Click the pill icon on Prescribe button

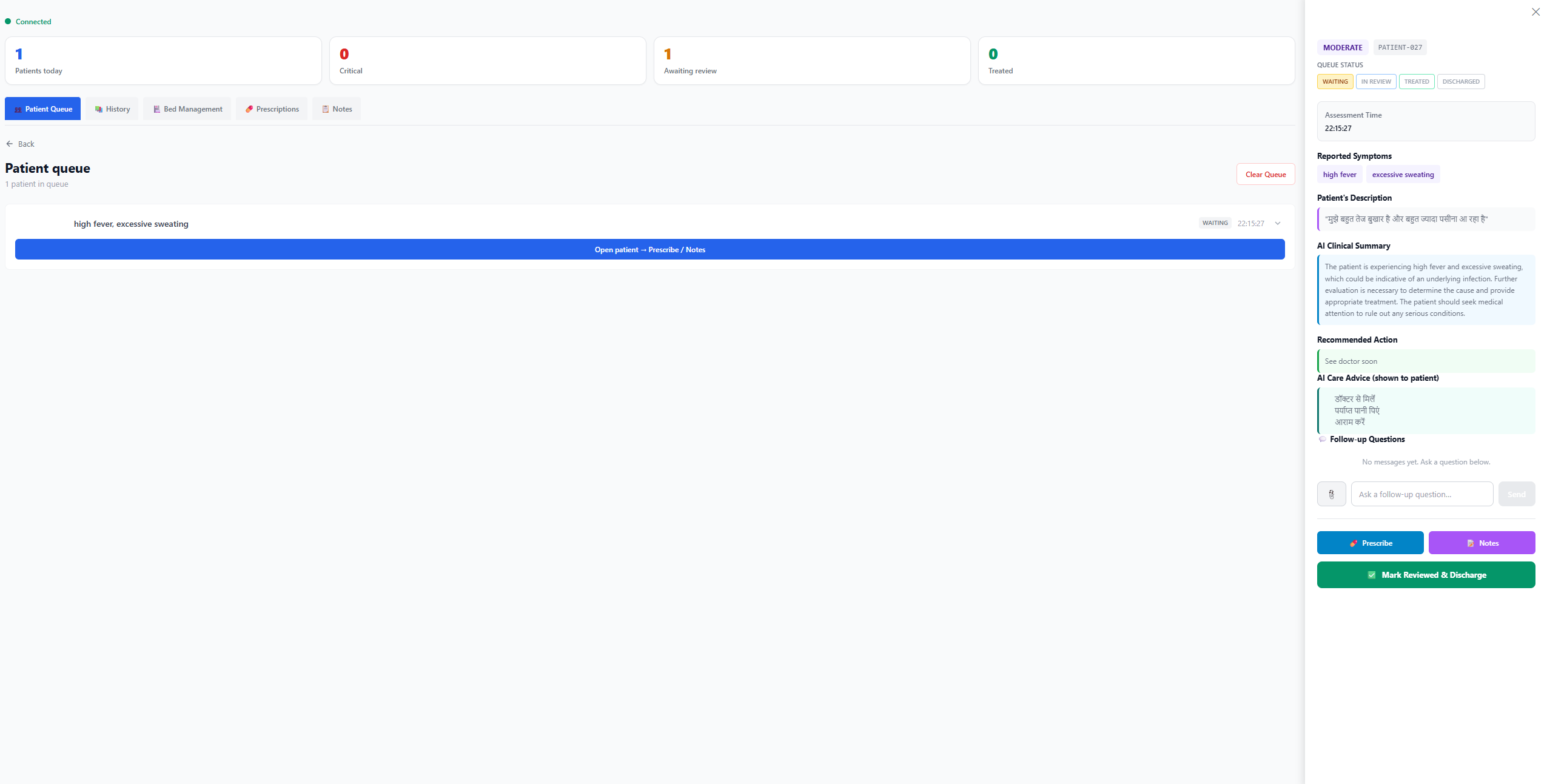[x=1354, y=543]
